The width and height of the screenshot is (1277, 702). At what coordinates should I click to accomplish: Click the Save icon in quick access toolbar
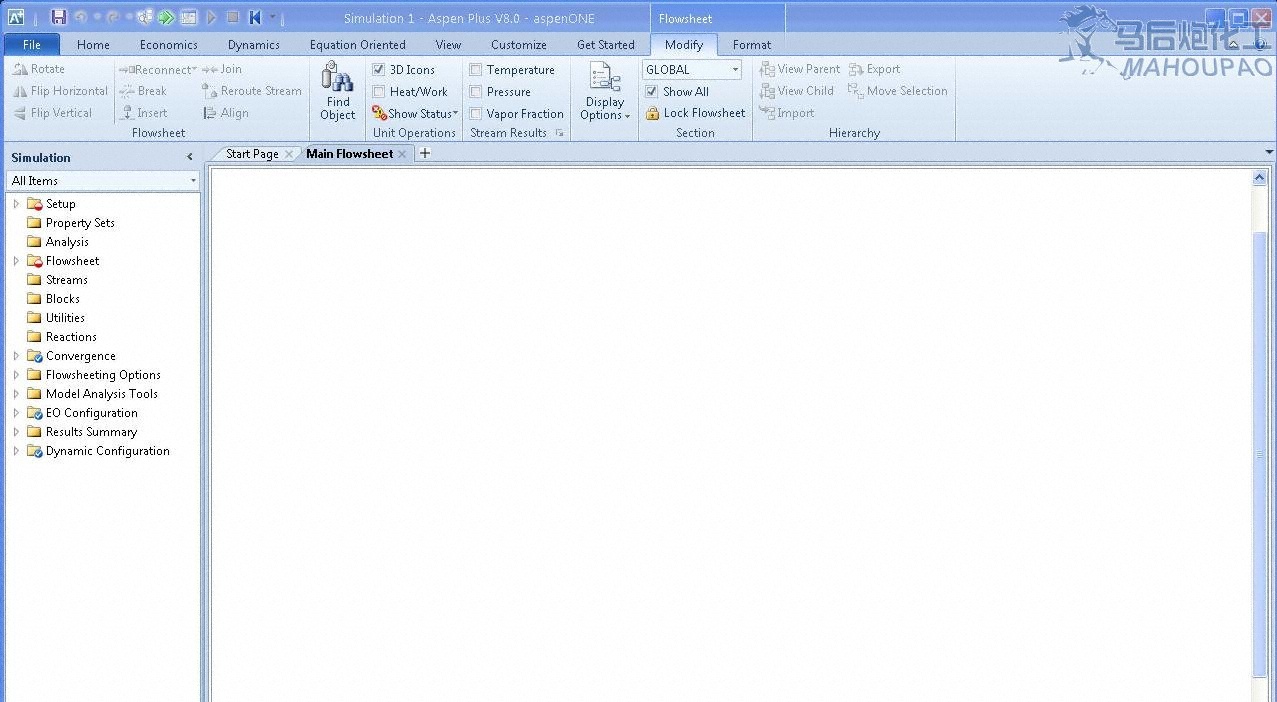pyautogui.click(x=58, y=17)
